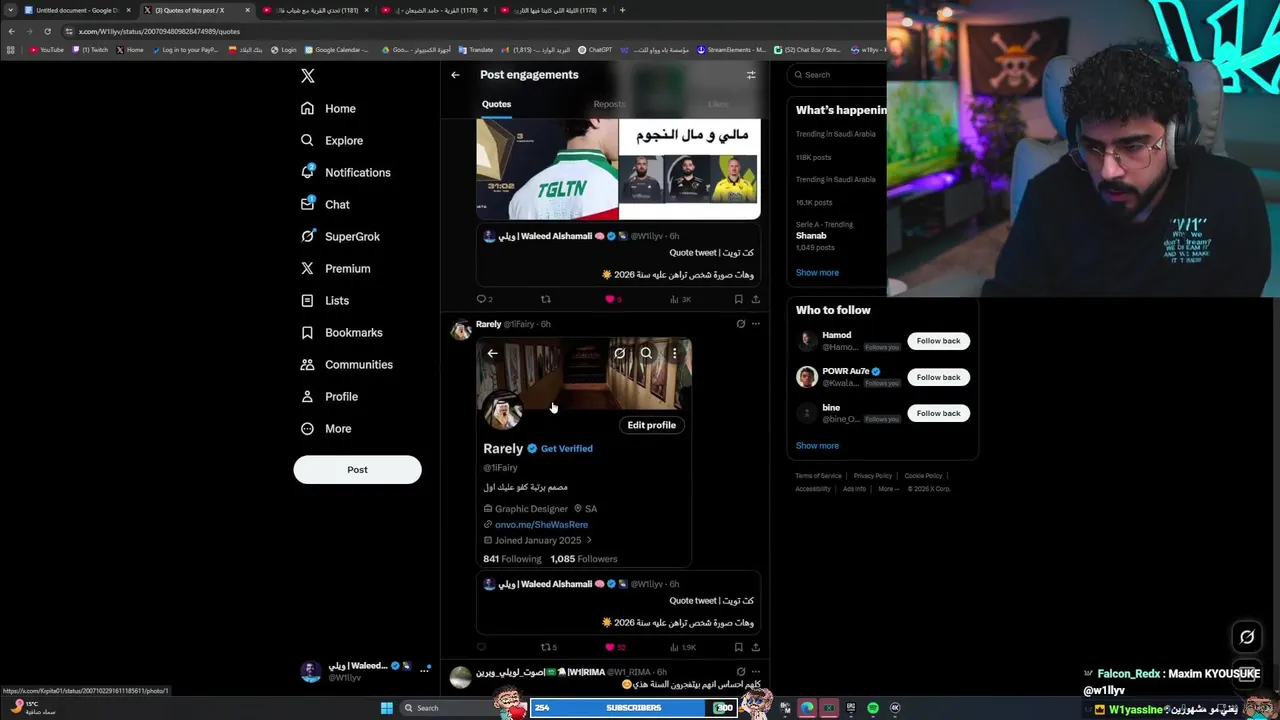Open the floating Grok button at the edge
The image size is (1280, 720).
1247,637
